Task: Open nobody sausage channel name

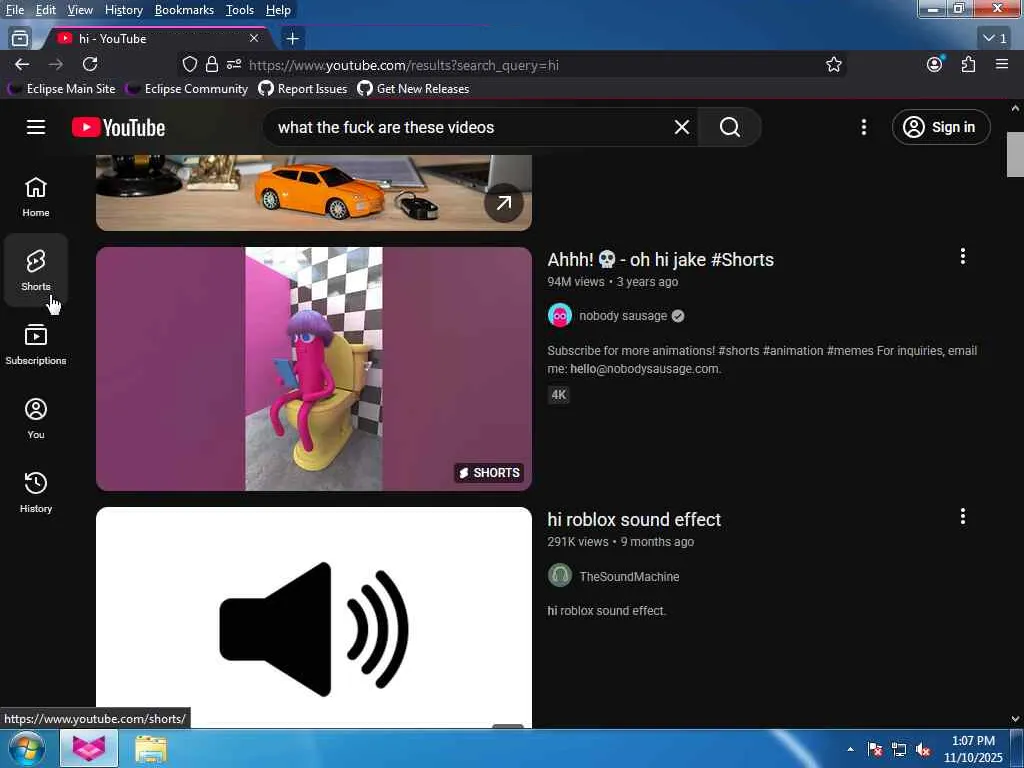Action: [622, 315]
